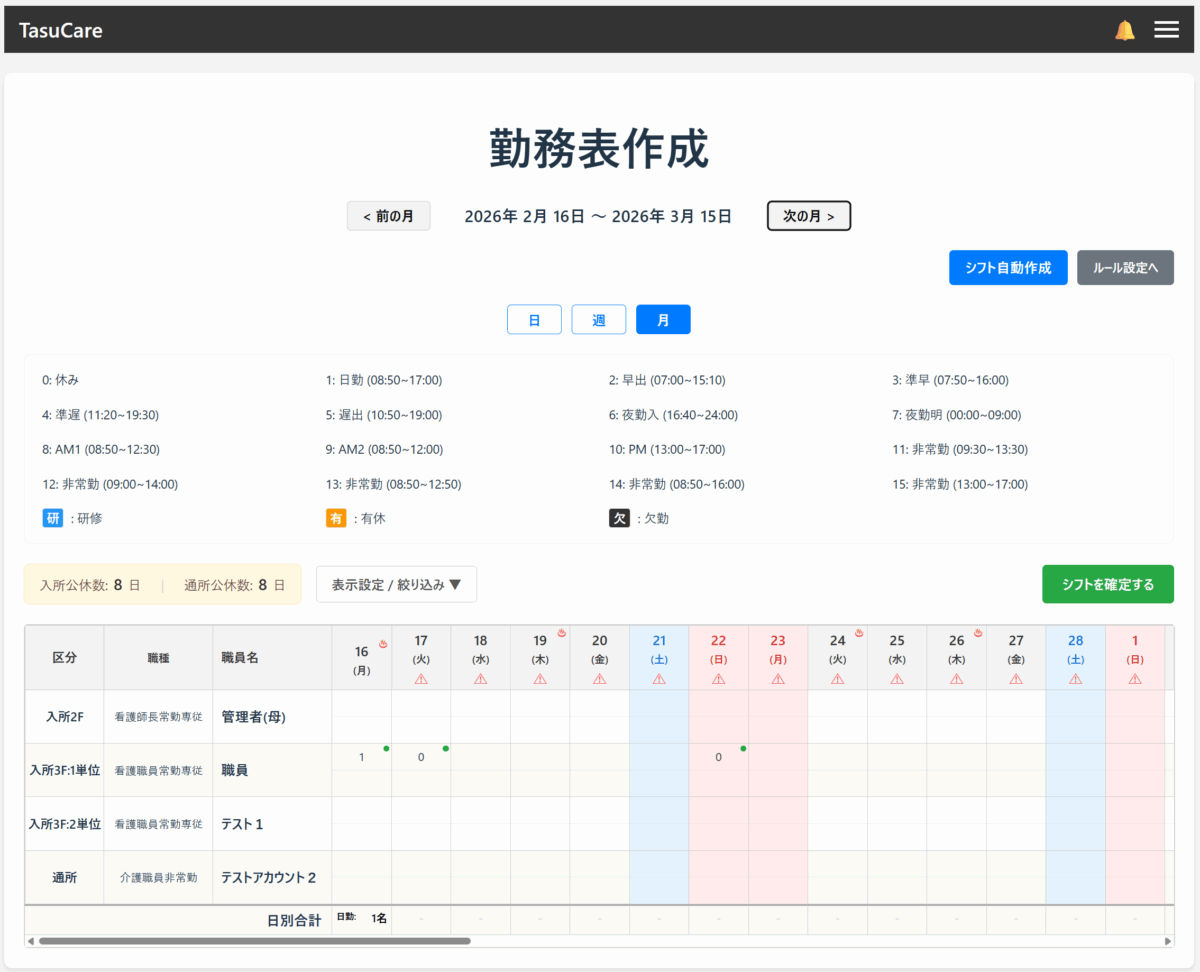The height and width of the screenshot is (972, 1200).
Task: Click the bath icon beside date 24
Action: [859, 633]
